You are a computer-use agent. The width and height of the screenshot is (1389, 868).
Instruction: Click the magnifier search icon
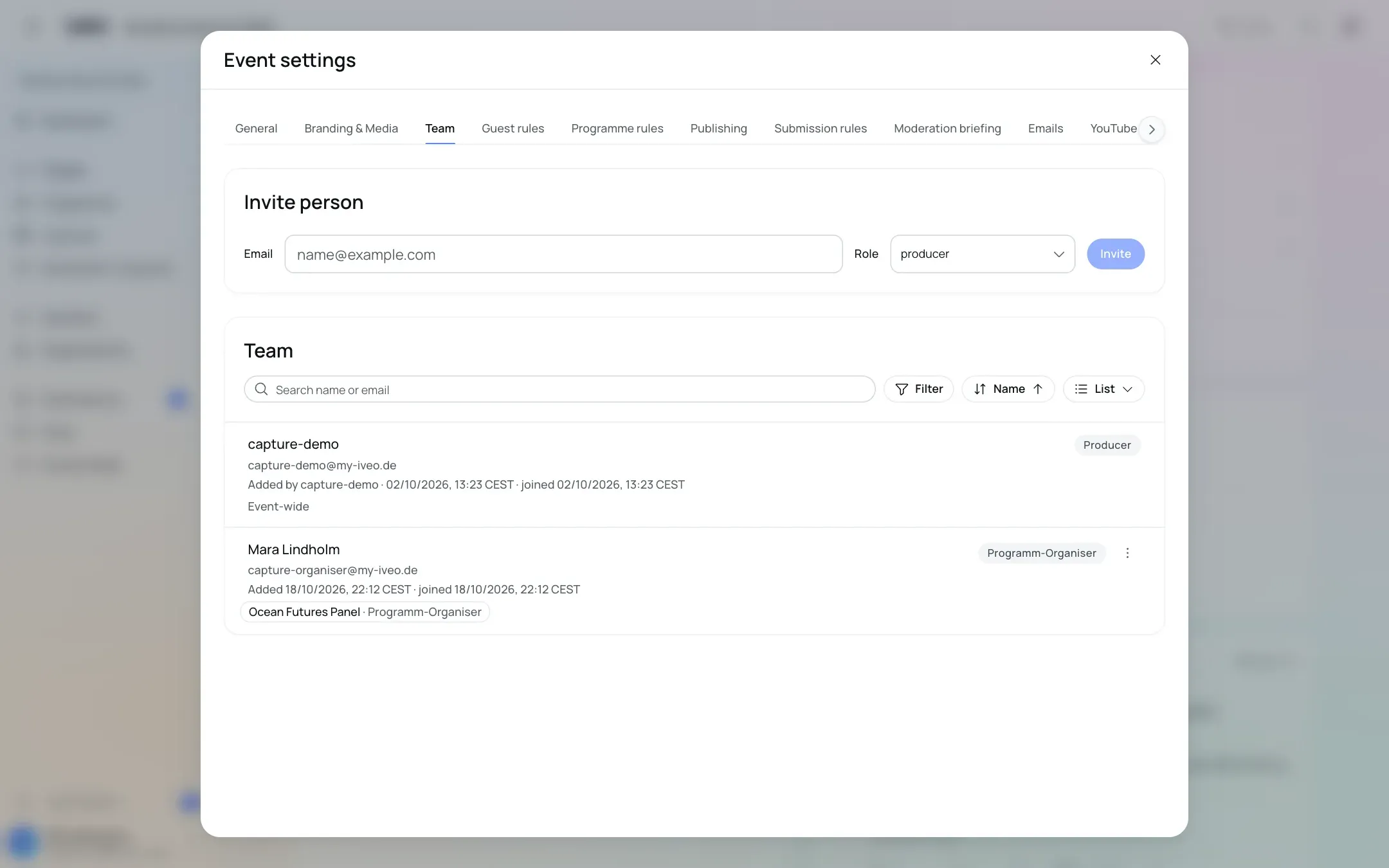[x=261, y=389]
